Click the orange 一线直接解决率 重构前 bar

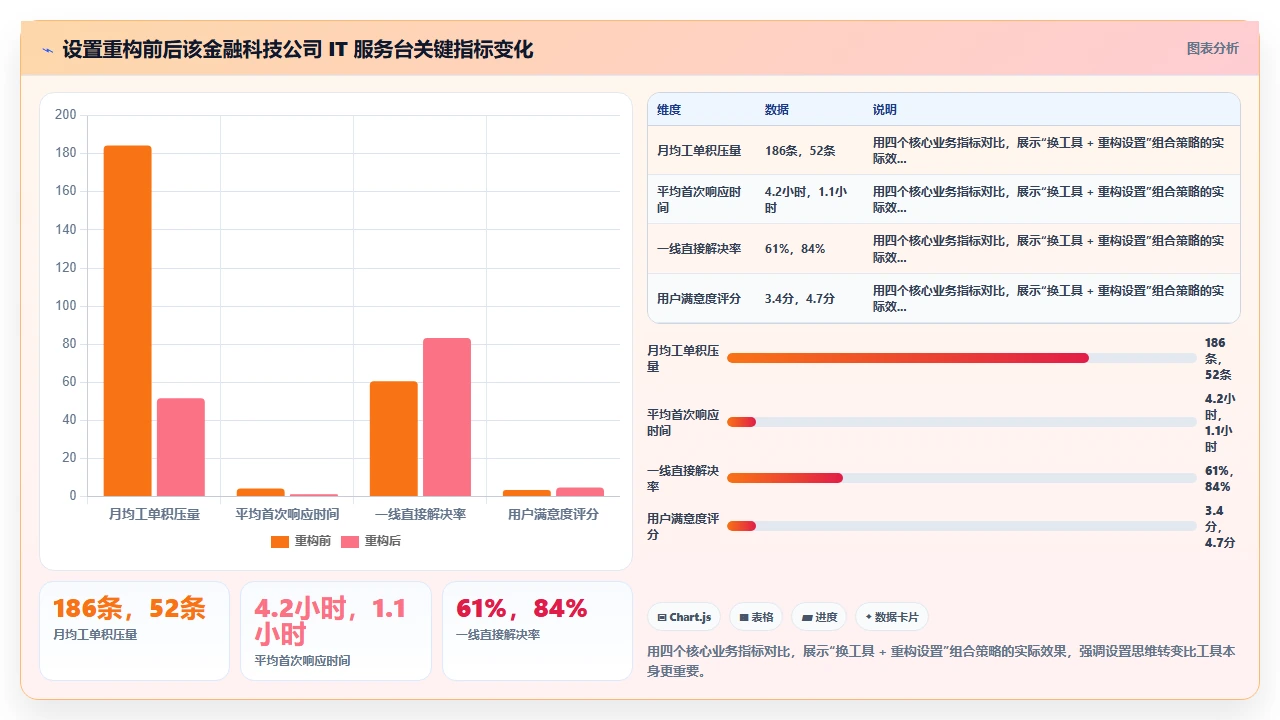[x=394, y=438]
